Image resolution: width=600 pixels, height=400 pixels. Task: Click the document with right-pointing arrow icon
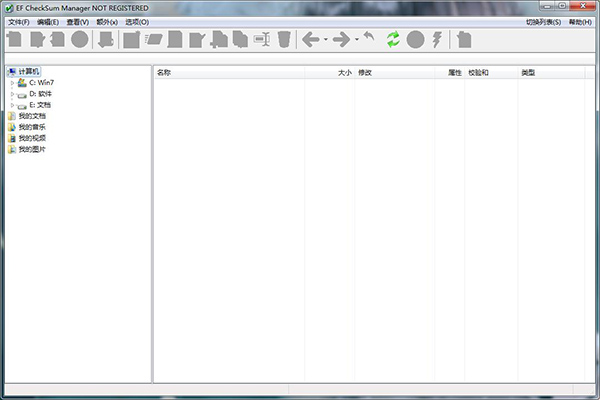click(38, 39)
